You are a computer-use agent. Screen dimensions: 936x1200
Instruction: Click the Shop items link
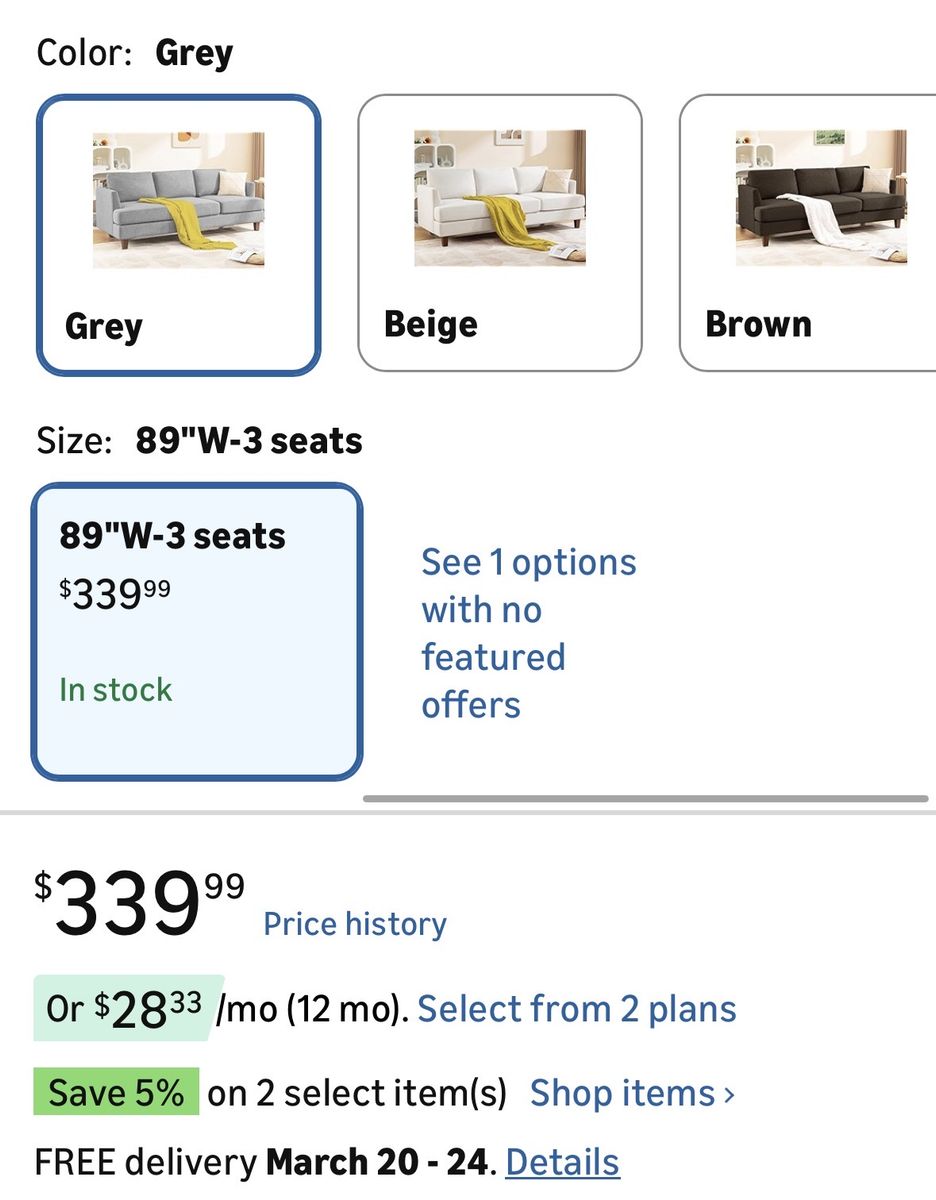pyautogui.click(x=622, y=1093)
